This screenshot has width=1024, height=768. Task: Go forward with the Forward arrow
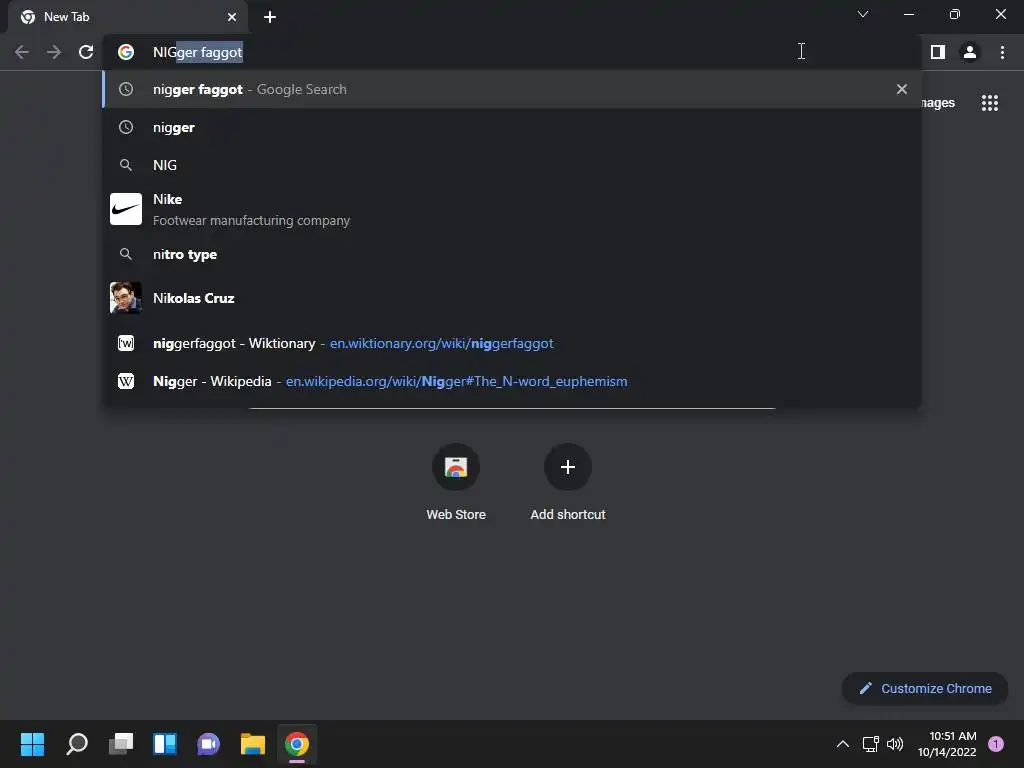[54, 52]
